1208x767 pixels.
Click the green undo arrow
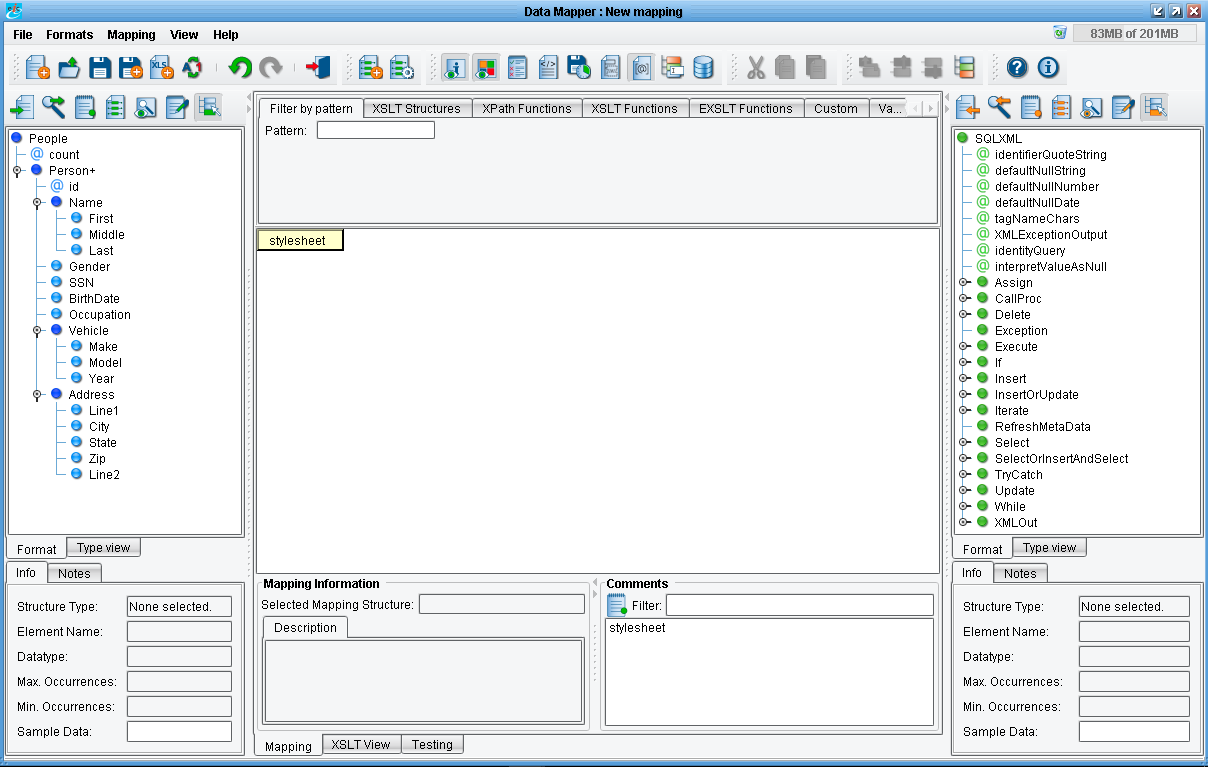coord(240,67)
